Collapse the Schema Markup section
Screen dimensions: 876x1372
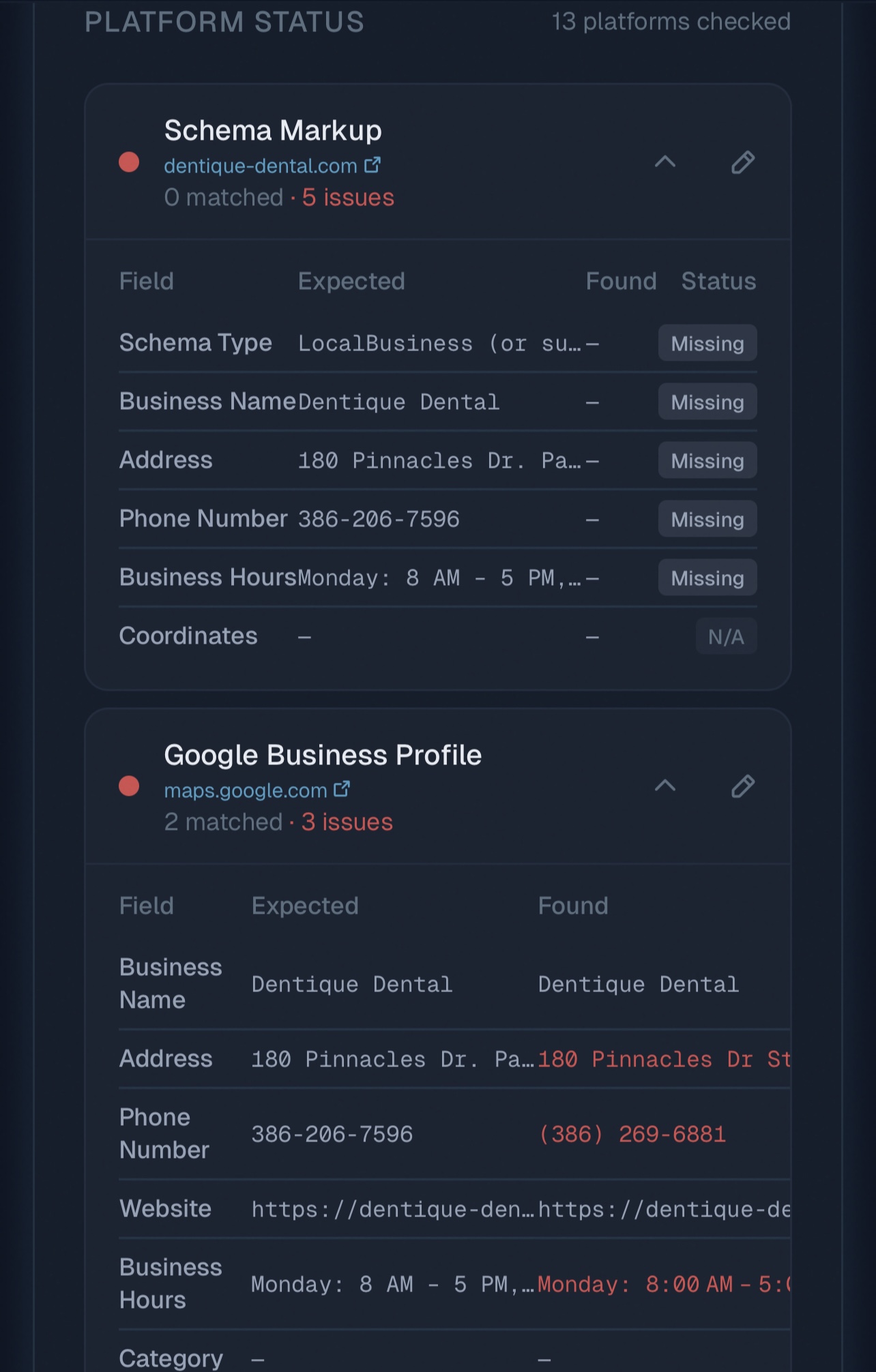(x=665, y=162)
